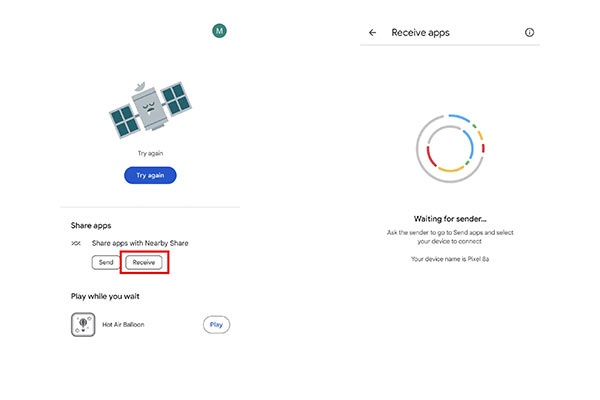Viewport: 600px width, 400px height.
Task: Select the Receive button
Action: tap(145, 262)
